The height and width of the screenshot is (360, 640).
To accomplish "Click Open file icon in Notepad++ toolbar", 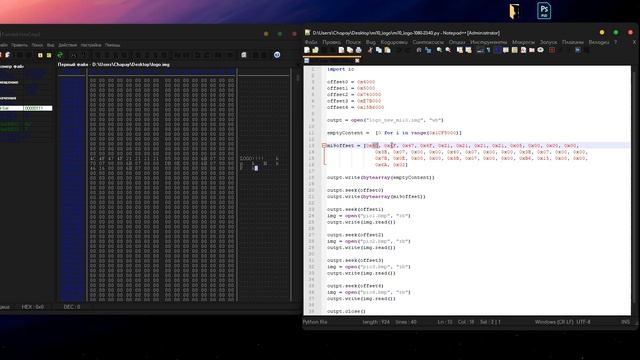I will [316, 50].
